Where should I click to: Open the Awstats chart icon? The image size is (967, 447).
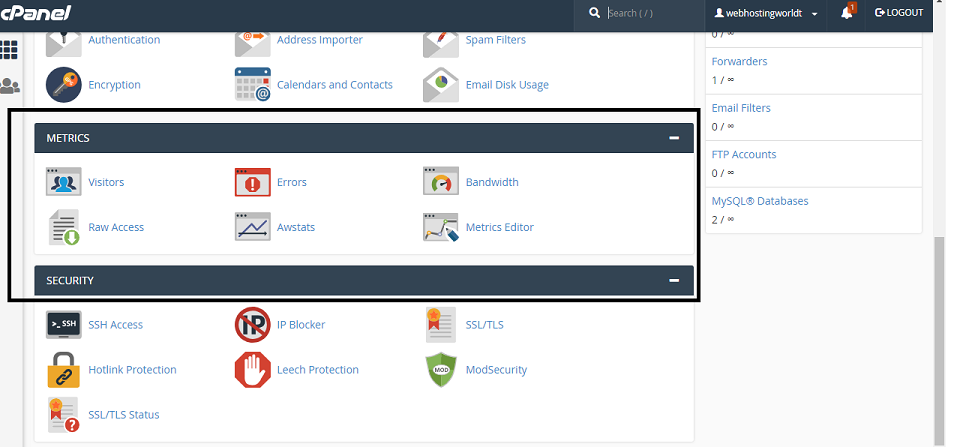(252, 226)
